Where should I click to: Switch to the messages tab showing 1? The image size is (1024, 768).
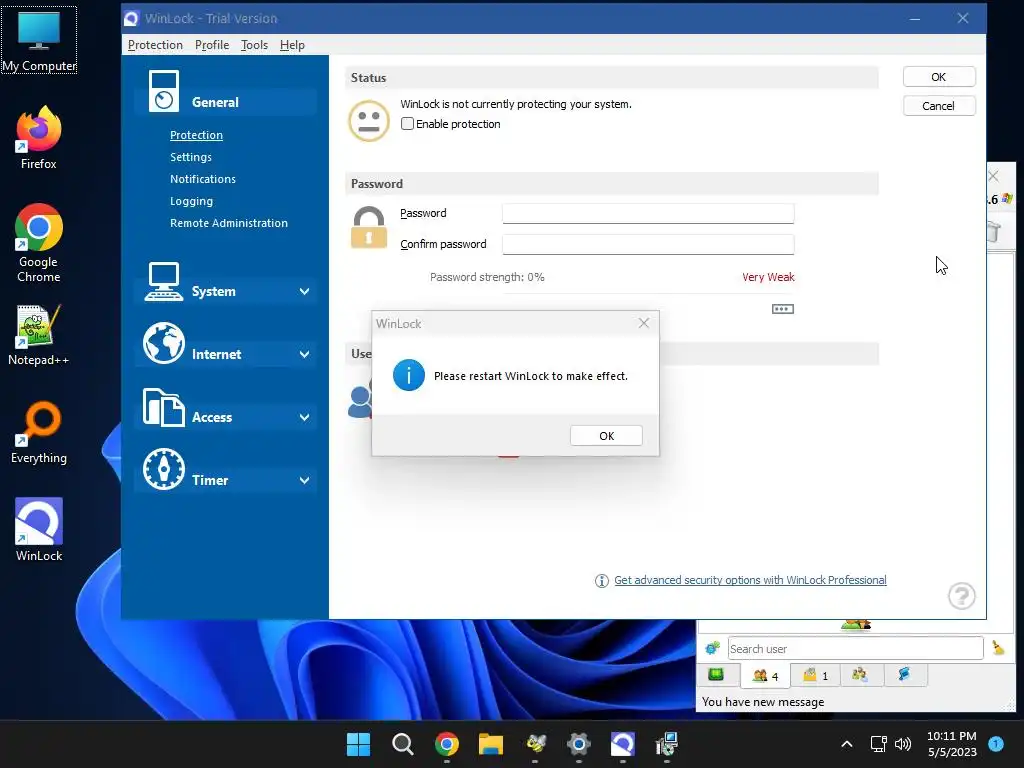click(x=815, y=675)
